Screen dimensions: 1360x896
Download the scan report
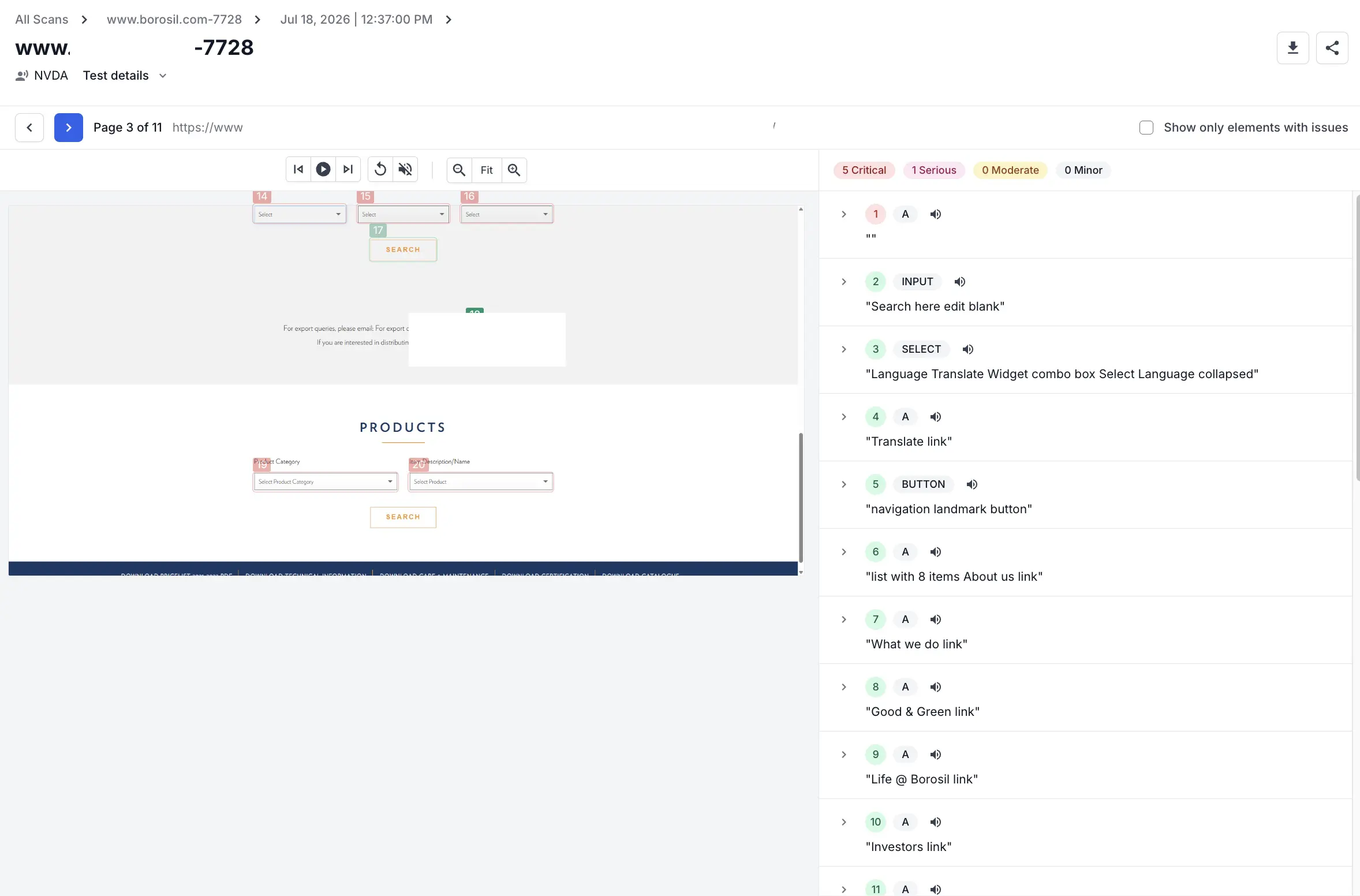1292,48
